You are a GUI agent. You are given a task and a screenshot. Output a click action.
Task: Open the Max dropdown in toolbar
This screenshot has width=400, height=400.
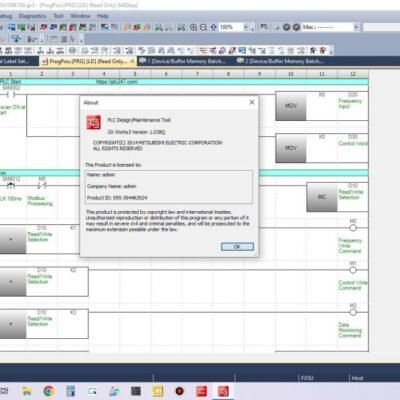(356, 27)
